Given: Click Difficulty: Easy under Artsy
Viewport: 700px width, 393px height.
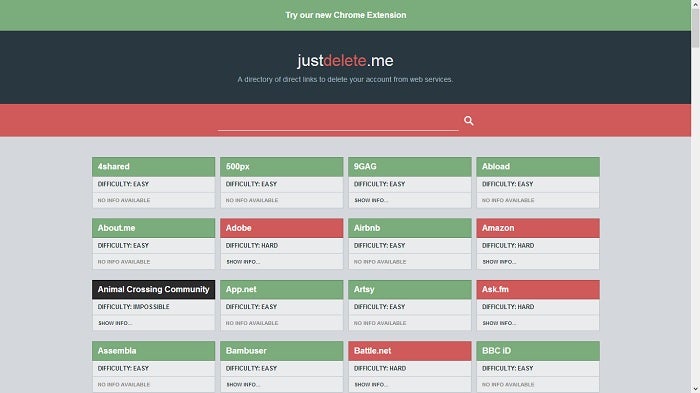Looking at the screenshot, I should pos(379,307).
